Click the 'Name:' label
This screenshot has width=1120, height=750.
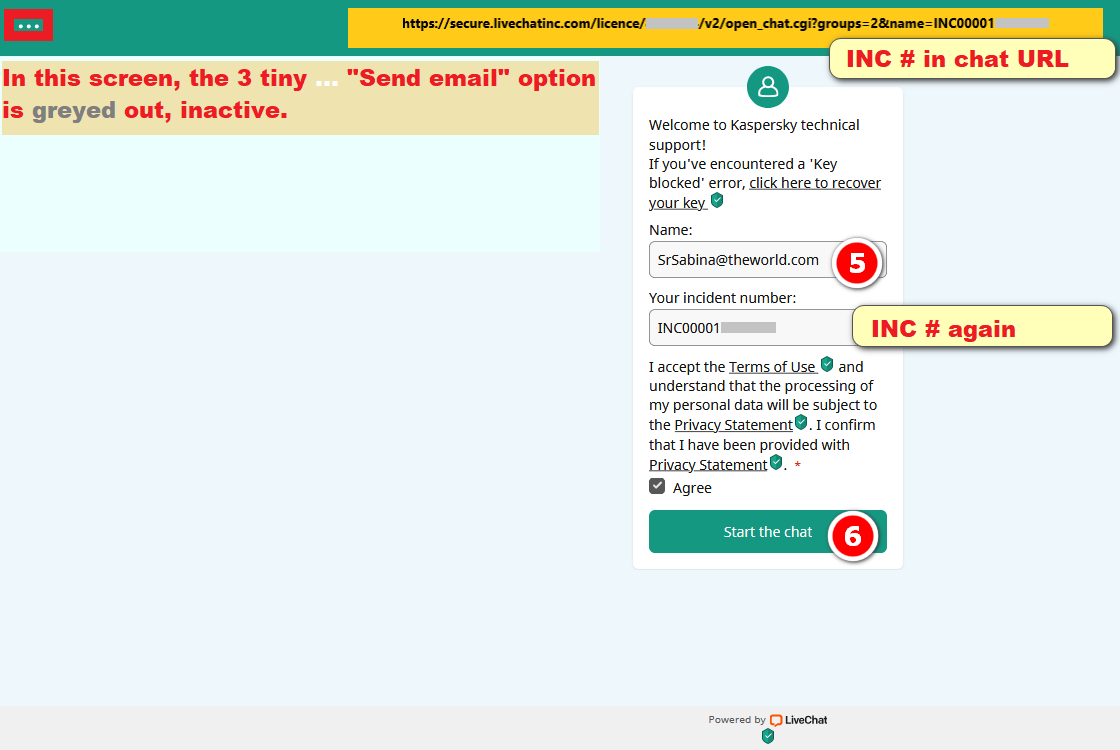click(670, 230)
